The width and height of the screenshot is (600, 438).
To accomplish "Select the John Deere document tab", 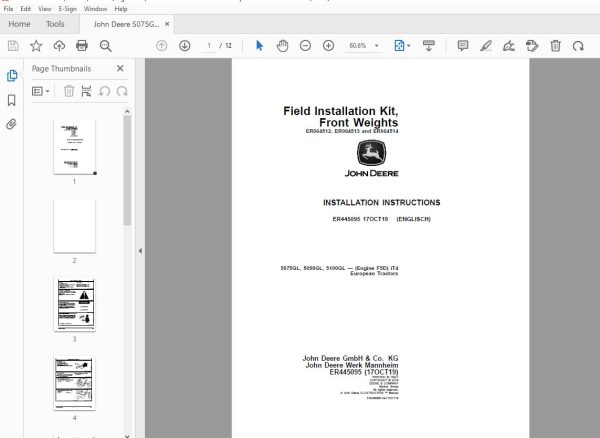I will click(x=126, y=24).
